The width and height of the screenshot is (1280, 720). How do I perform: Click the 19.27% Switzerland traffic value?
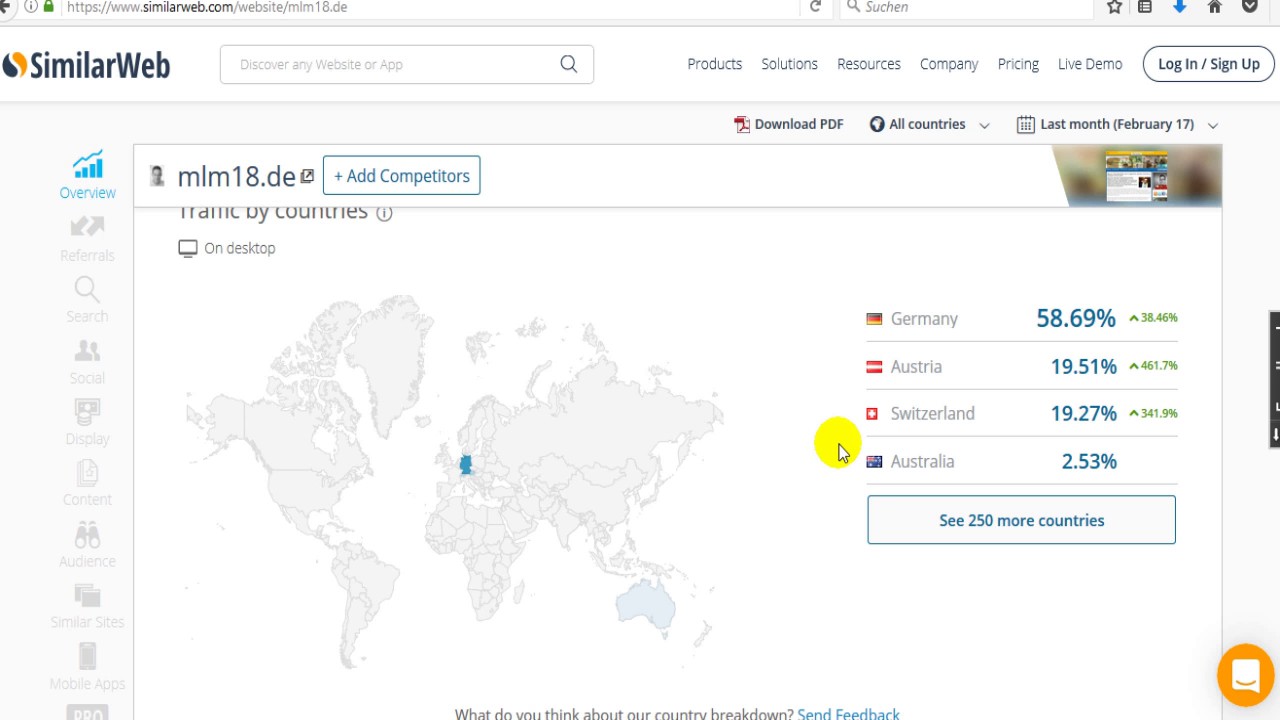click(x=1083, y=413)
